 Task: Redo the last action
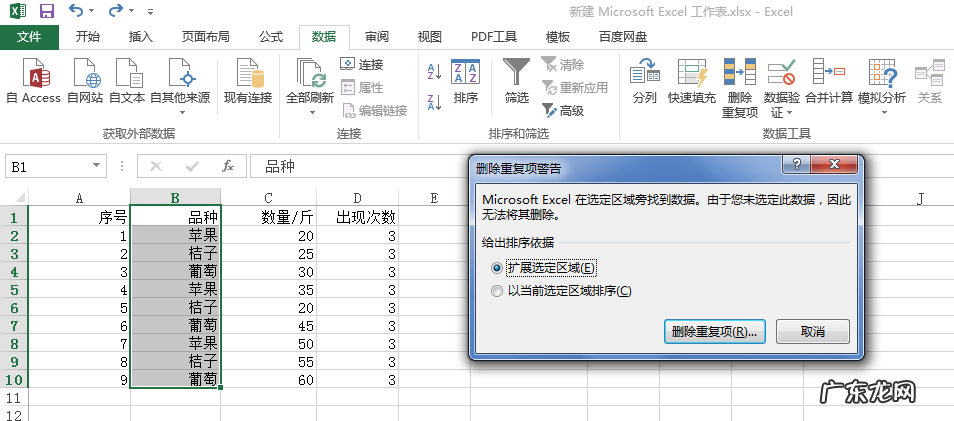(115, 10)
